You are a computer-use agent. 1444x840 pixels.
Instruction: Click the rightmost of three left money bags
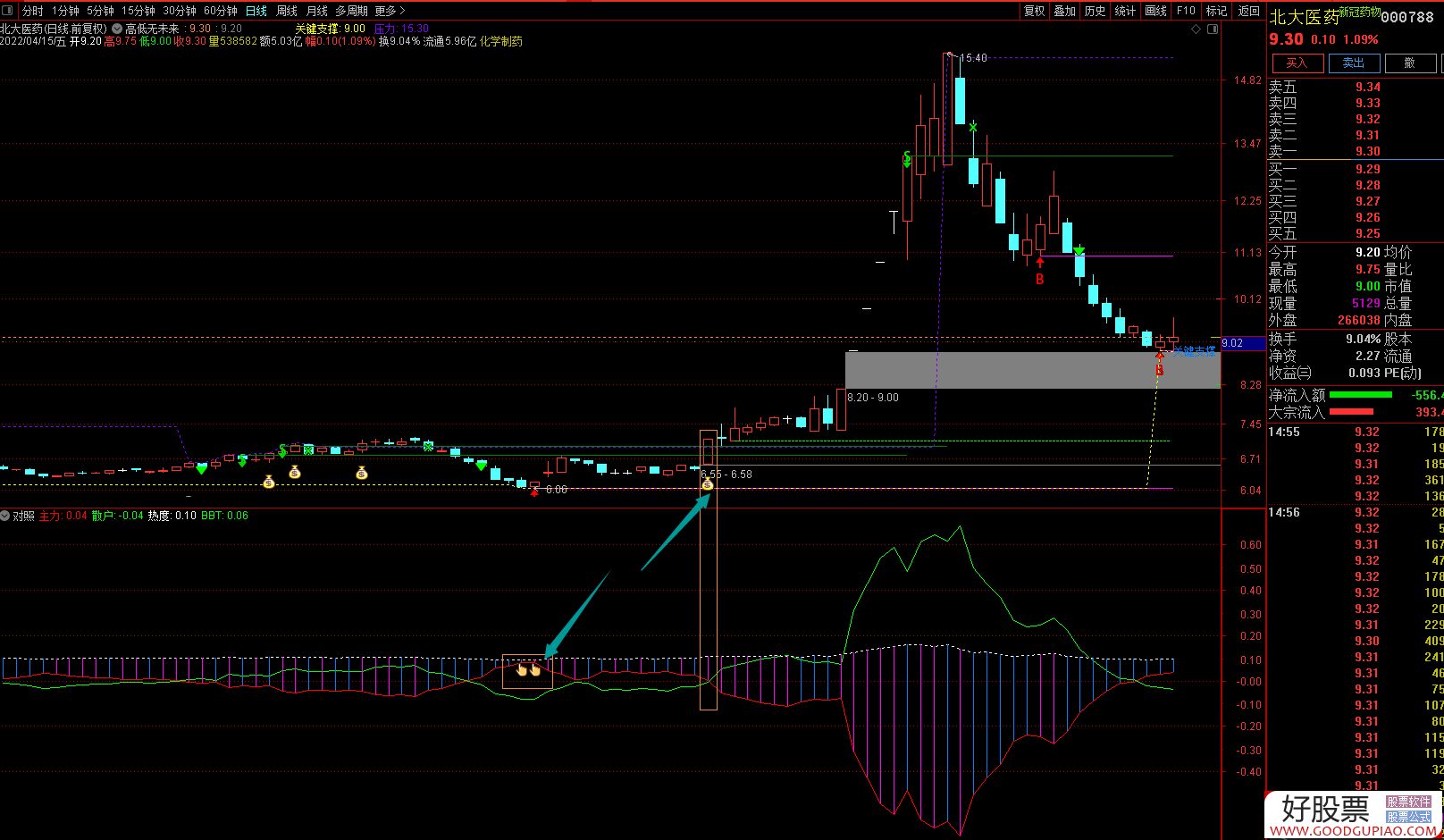tap(362, 473)
